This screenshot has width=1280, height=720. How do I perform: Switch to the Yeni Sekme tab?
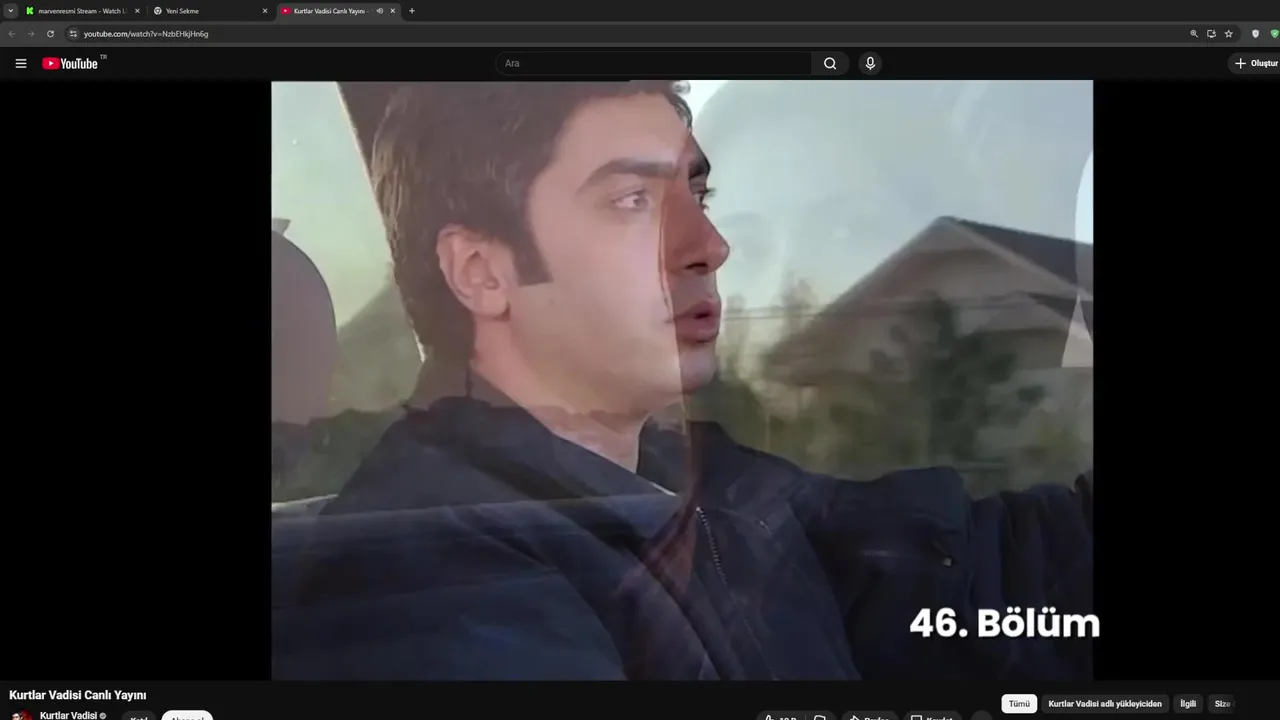coord(210,11)
